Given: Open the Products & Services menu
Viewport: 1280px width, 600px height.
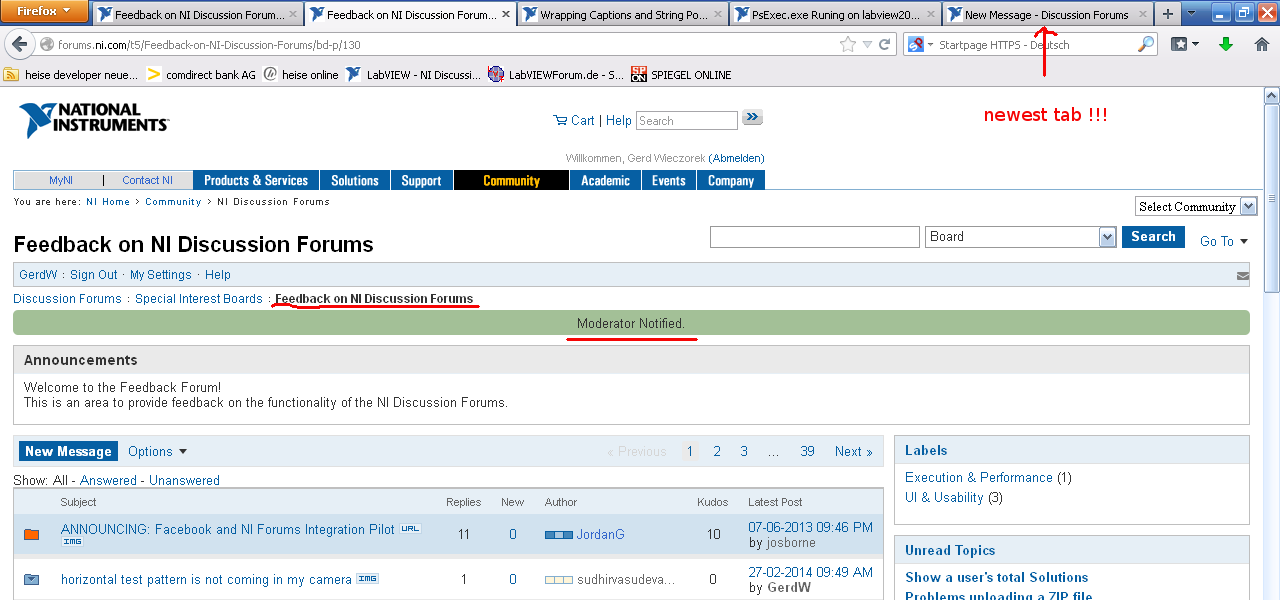Looking at the screenshot, I should (256, 180).
